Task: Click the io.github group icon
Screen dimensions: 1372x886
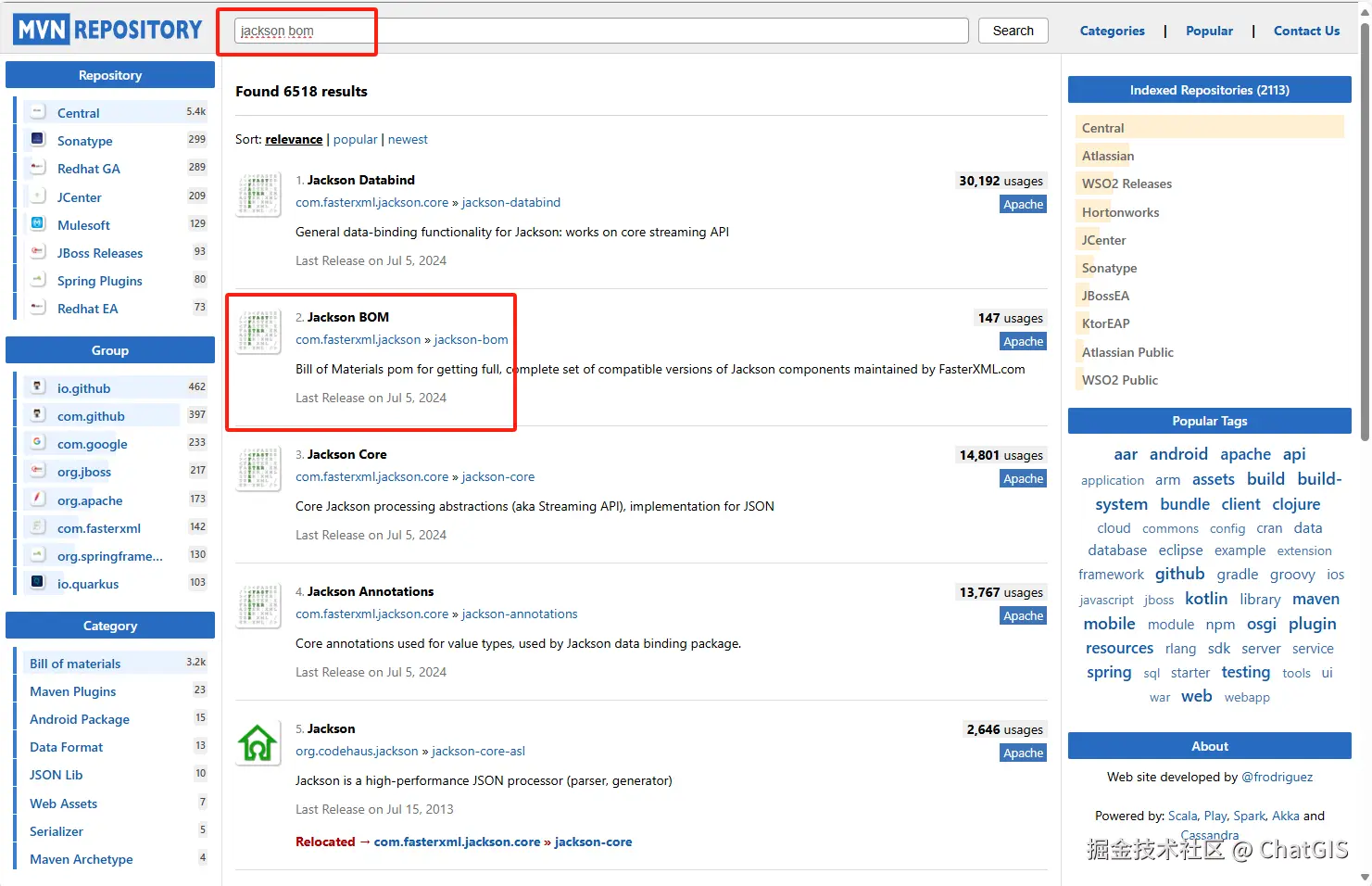Action: 38,387
